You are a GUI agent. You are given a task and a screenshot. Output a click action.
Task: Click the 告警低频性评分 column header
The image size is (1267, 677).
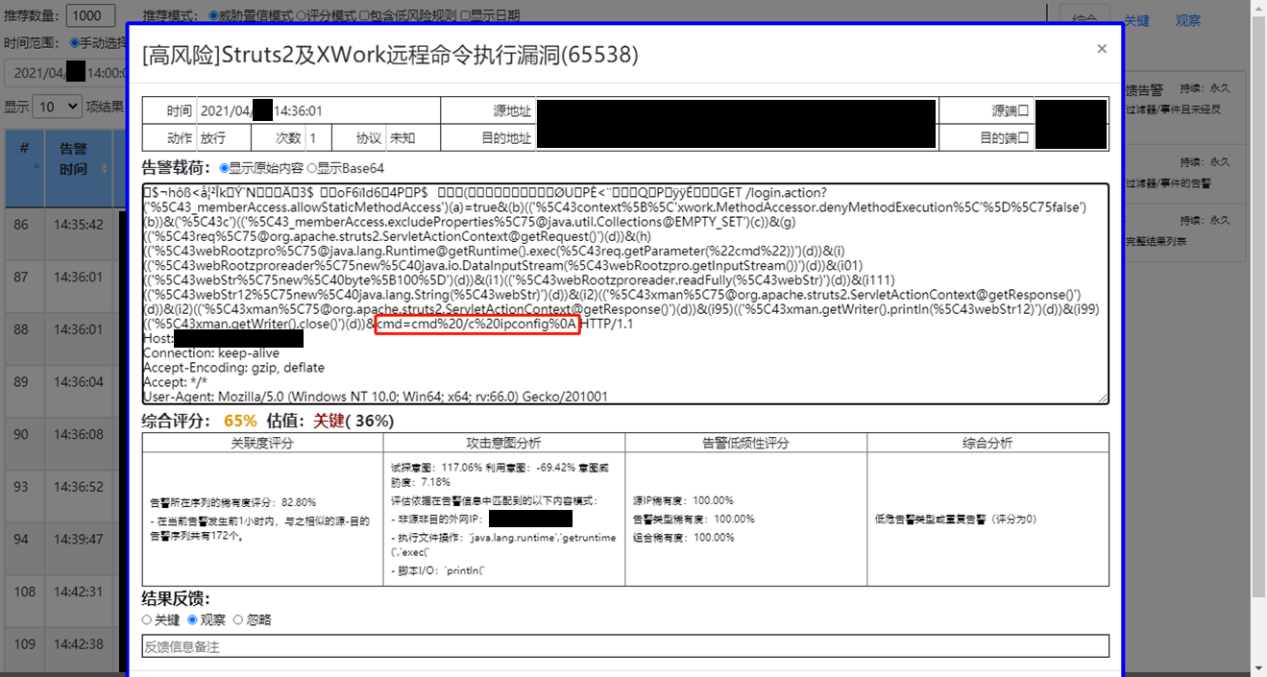point(746,442)
